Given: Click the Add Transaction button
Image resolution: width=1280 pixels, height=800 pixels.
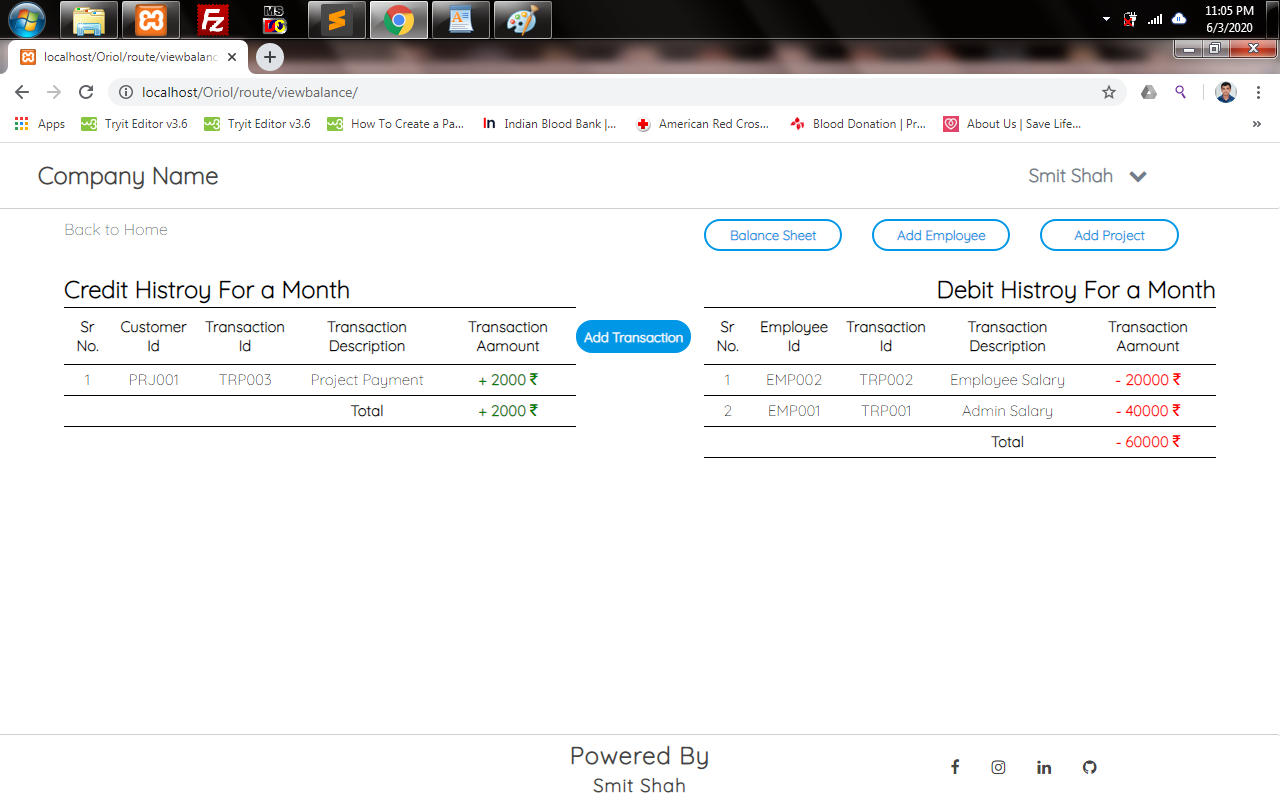Looking at the screenshot, I should pos(633,337).
